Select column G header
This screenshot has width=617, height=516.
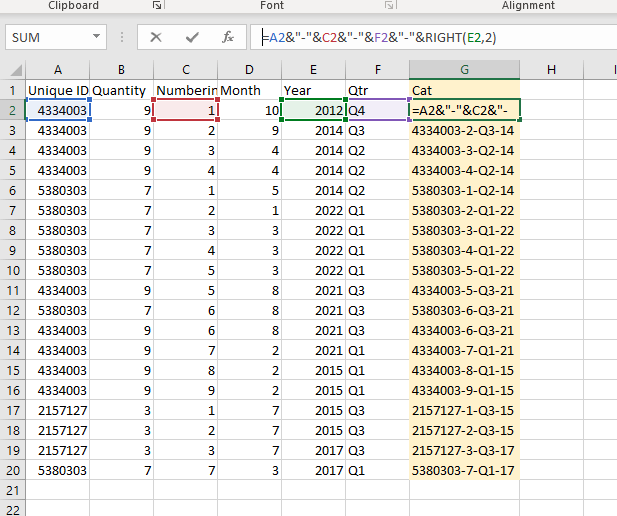(464, 70)
